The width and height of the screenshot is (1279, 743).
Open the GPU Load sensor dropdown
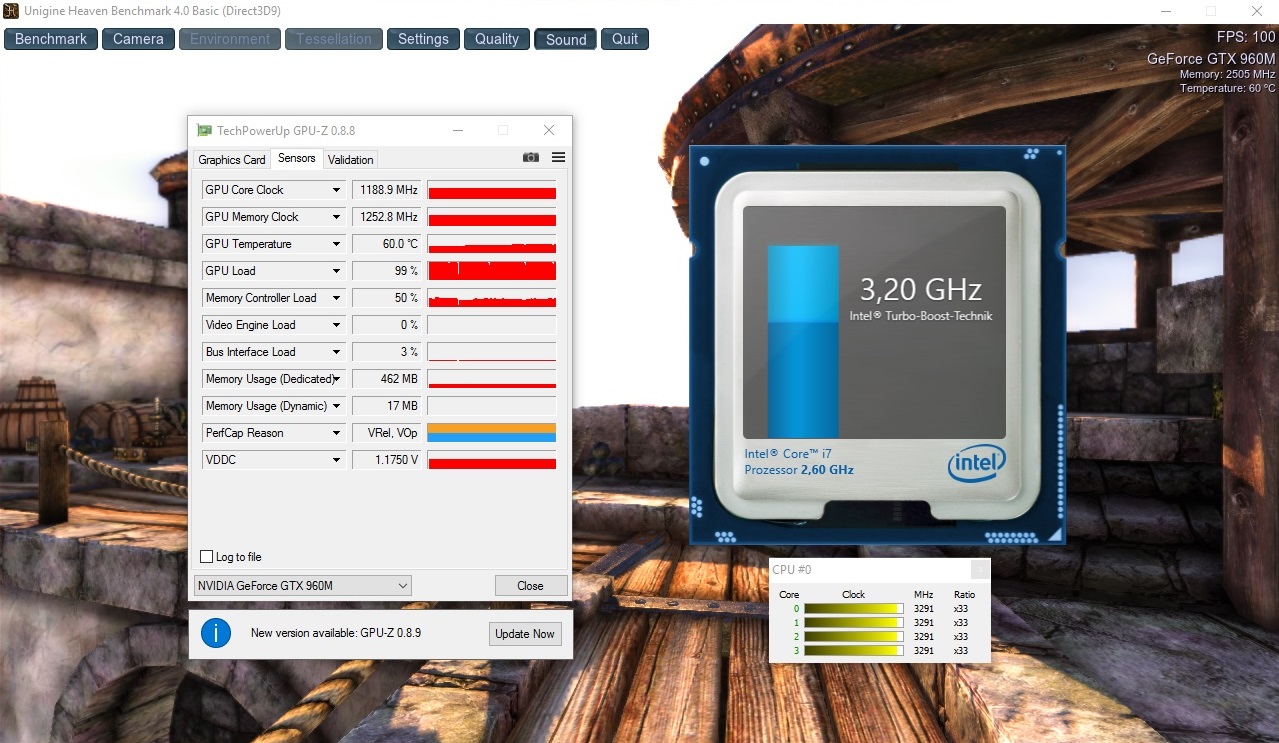(x=336, y=271)
